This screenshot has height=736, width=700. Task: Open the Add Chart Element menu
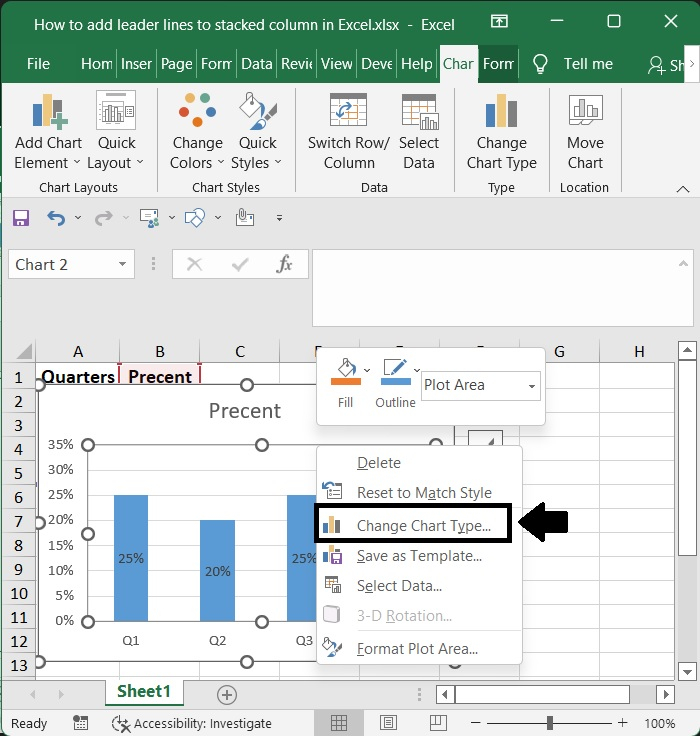coord(48,132)
